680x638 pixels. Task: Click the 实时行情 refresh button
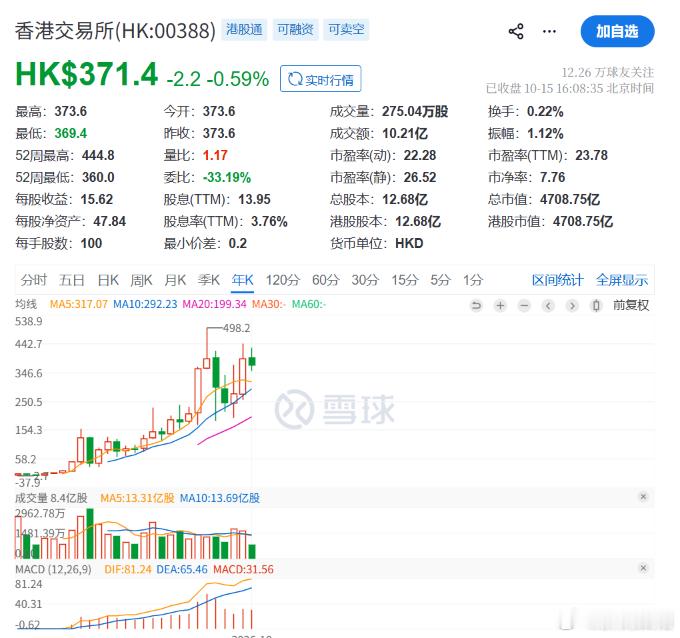click(x=320, y=79)
